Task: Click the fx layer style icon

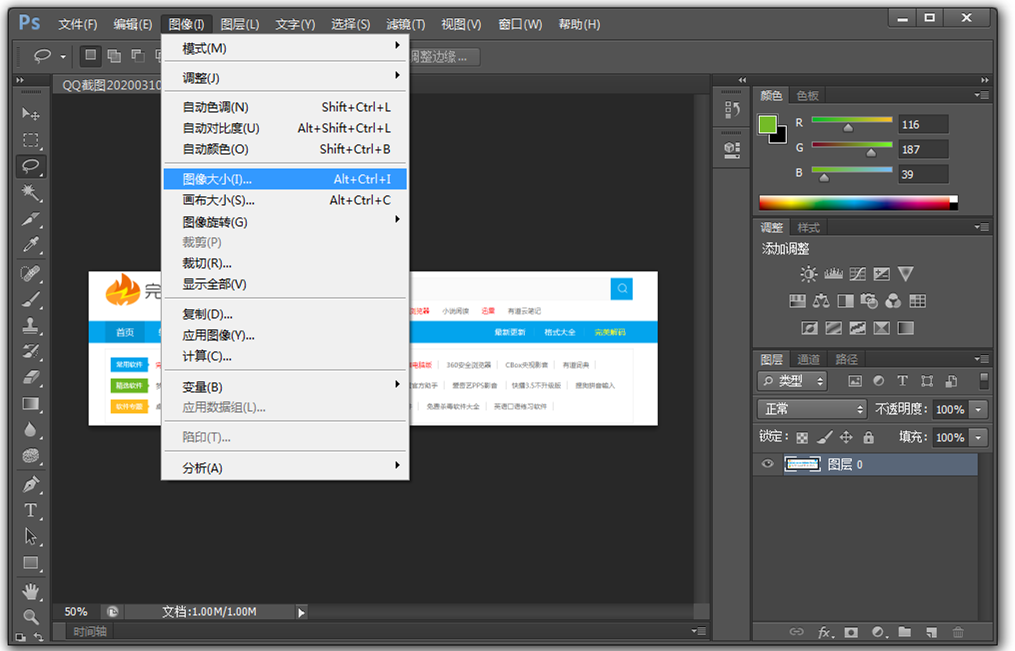Action: coord(825,632)
